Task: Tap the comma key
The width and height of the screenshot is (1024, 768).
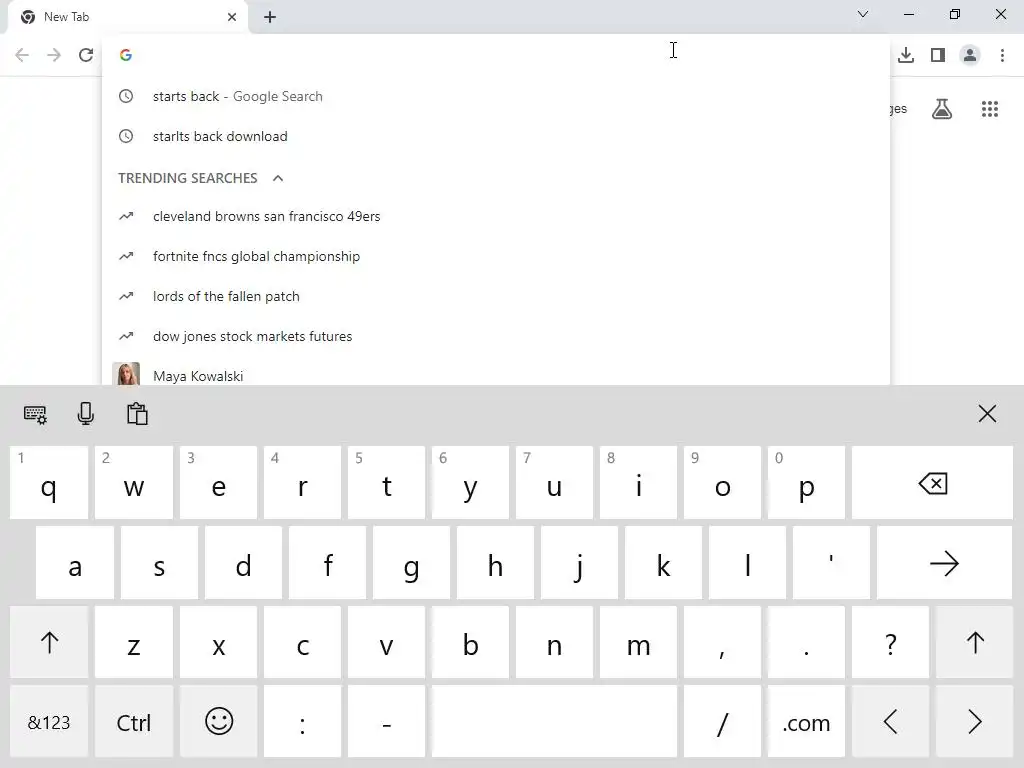Action: pyautogui.click(x=722, y=643)
